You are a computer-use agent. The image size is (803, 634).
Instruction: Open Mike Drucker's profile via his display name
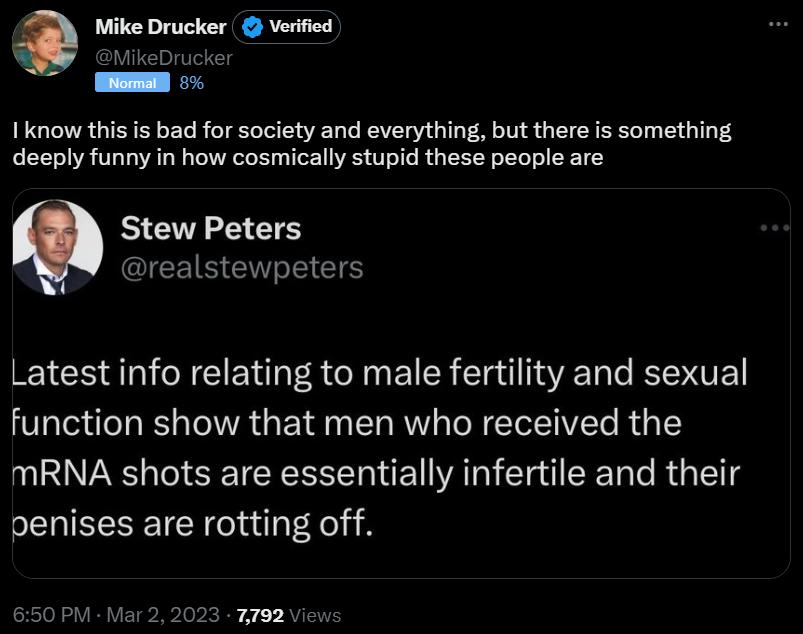(x=160, y=27)
